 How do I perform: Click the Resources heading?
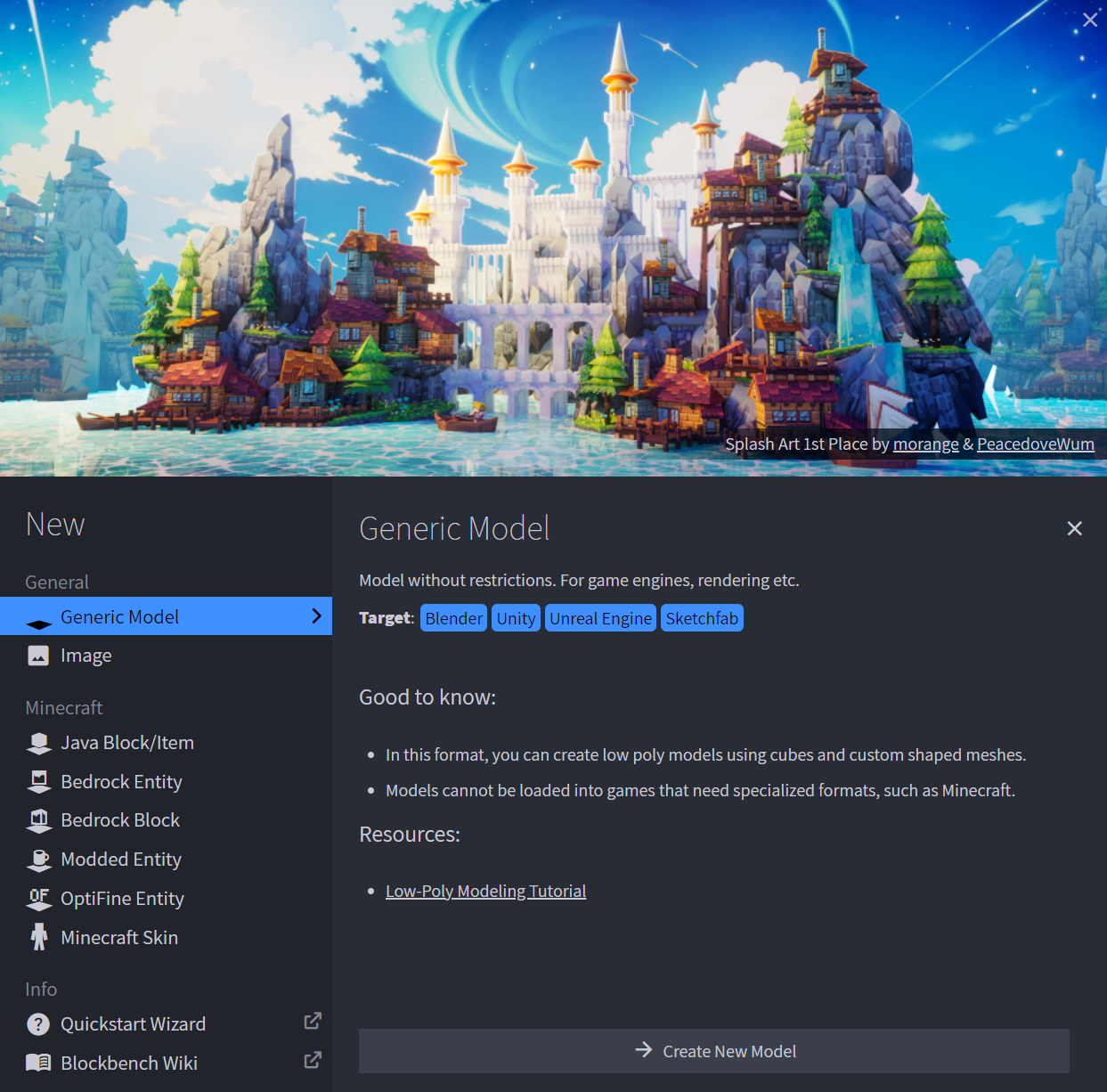(x=410, y=835)
